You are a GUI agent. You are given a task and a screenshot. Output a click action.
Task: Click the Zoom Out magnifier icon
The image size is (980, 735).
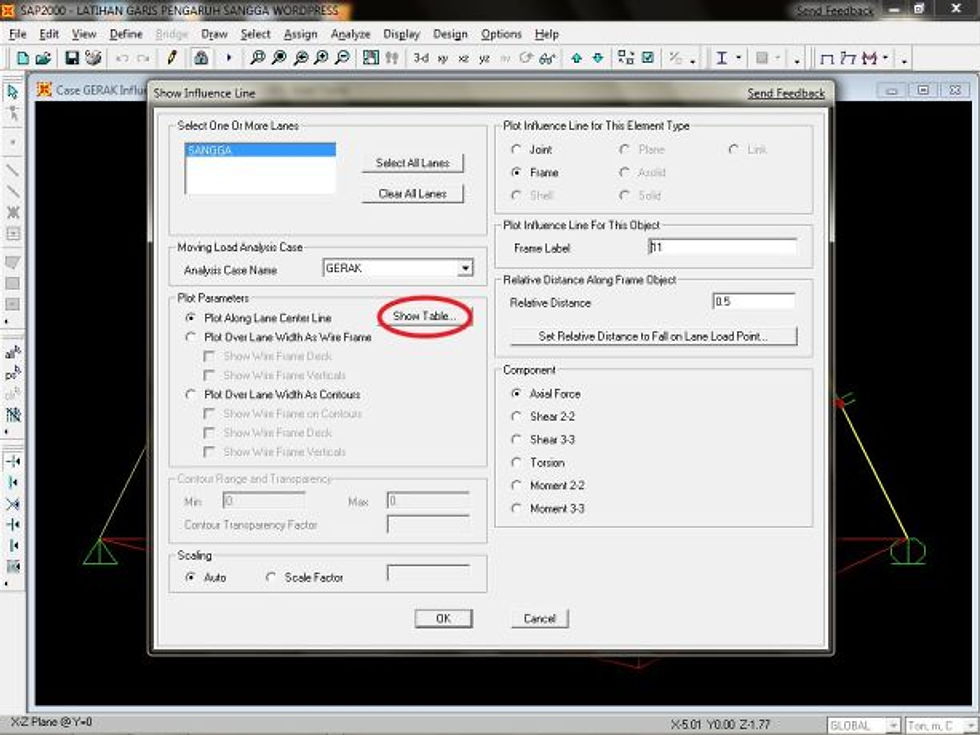pyautogui.click(x=342, y=58)
